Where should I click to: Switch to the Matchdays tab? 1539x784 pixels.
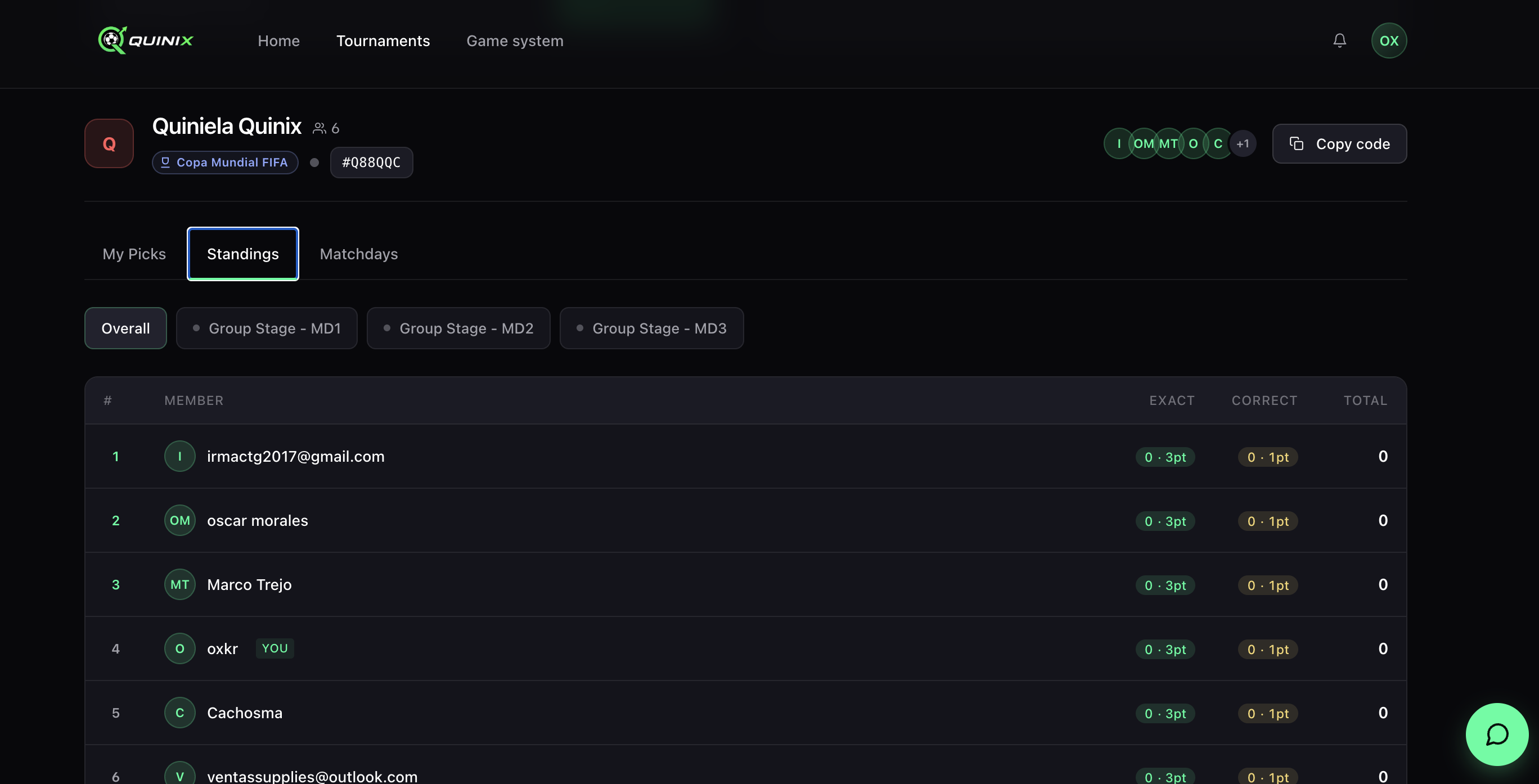pos(358,254)
